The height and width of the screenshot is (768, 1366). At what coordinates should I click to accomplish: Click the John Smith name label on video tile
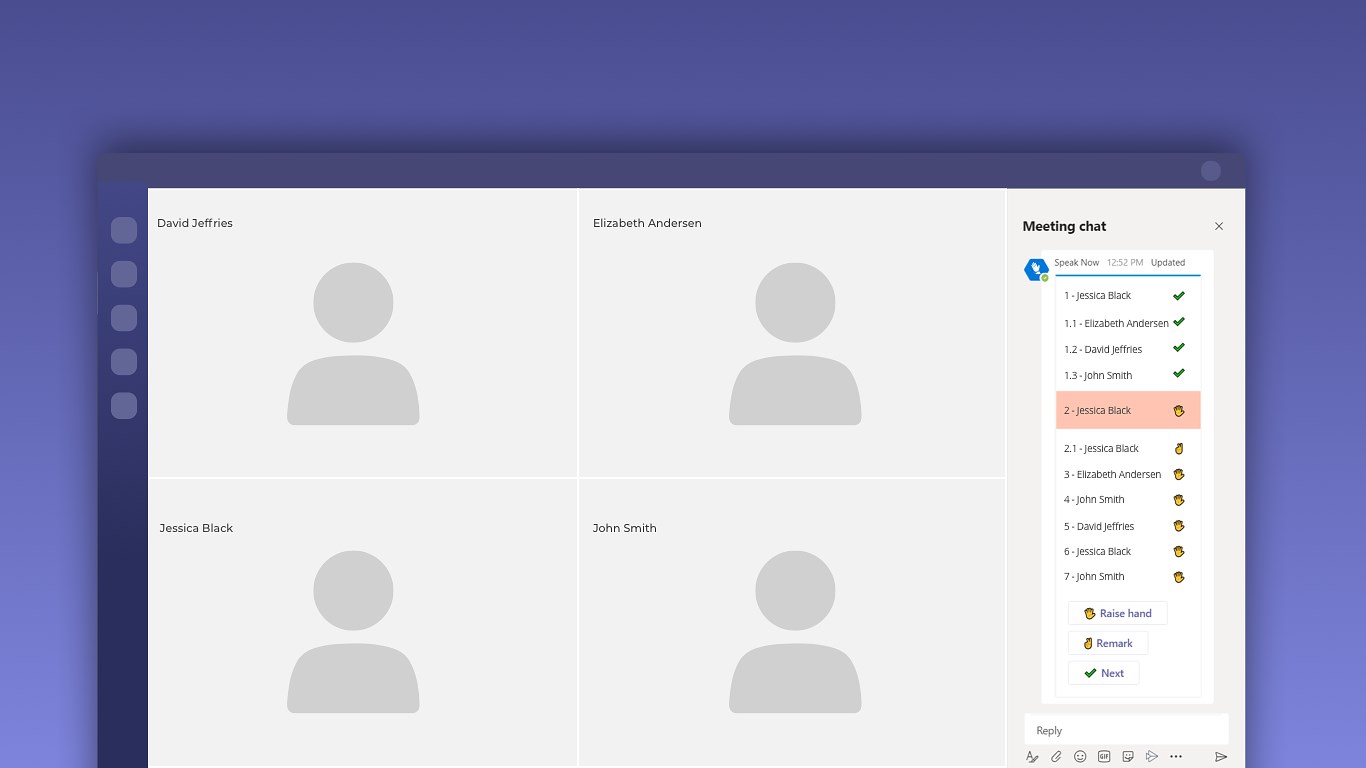[624, 528]
